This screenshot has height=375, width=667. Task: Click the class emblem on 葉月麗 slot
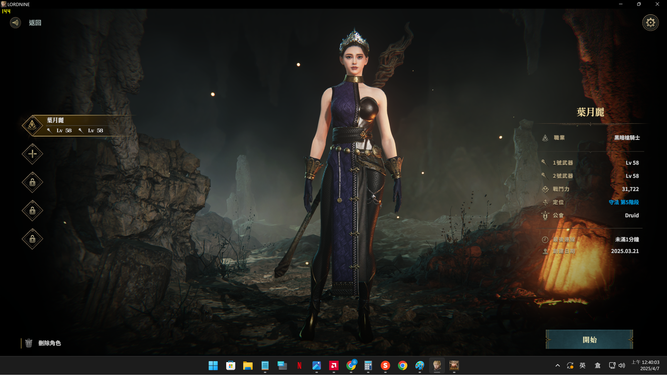32,125
